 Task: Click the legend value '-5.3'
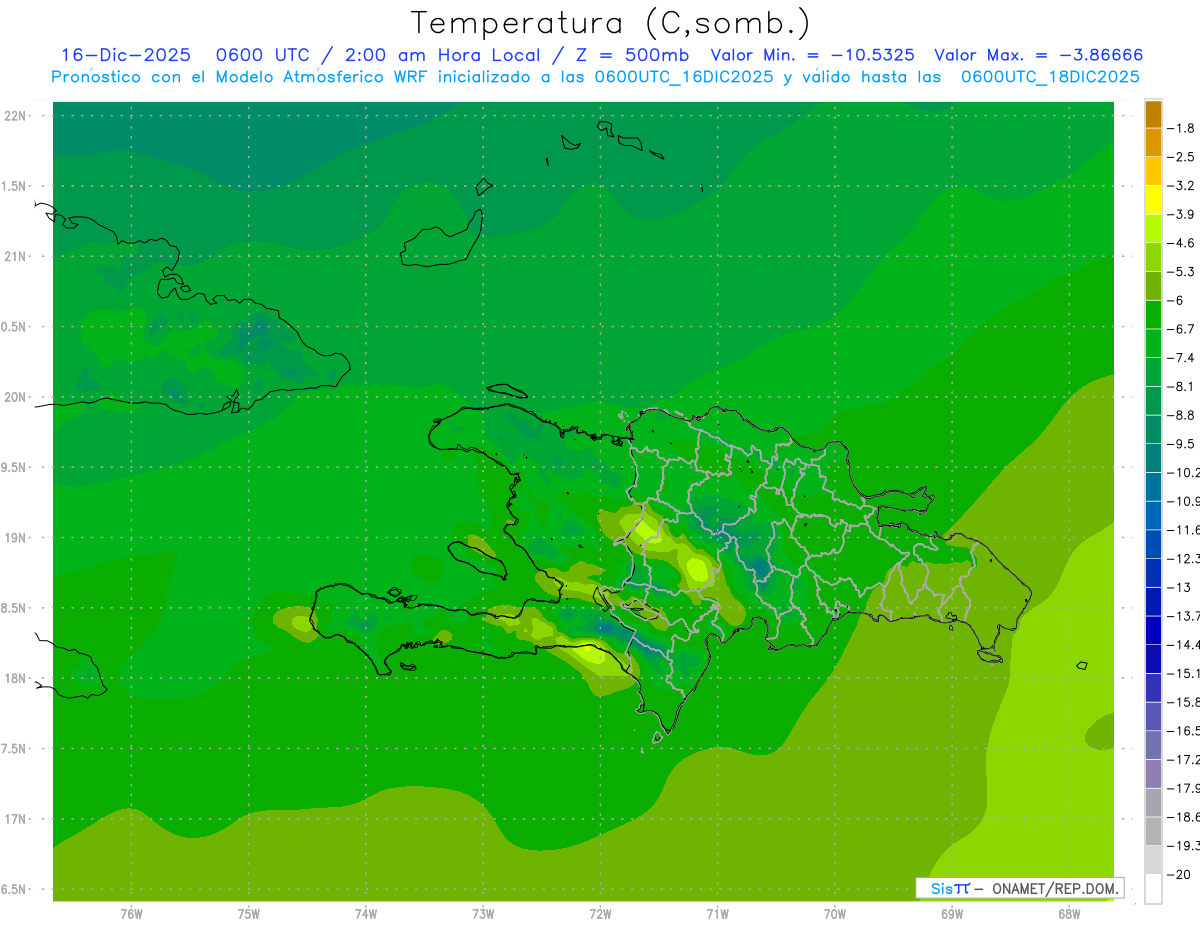[x=1180, y=271]
